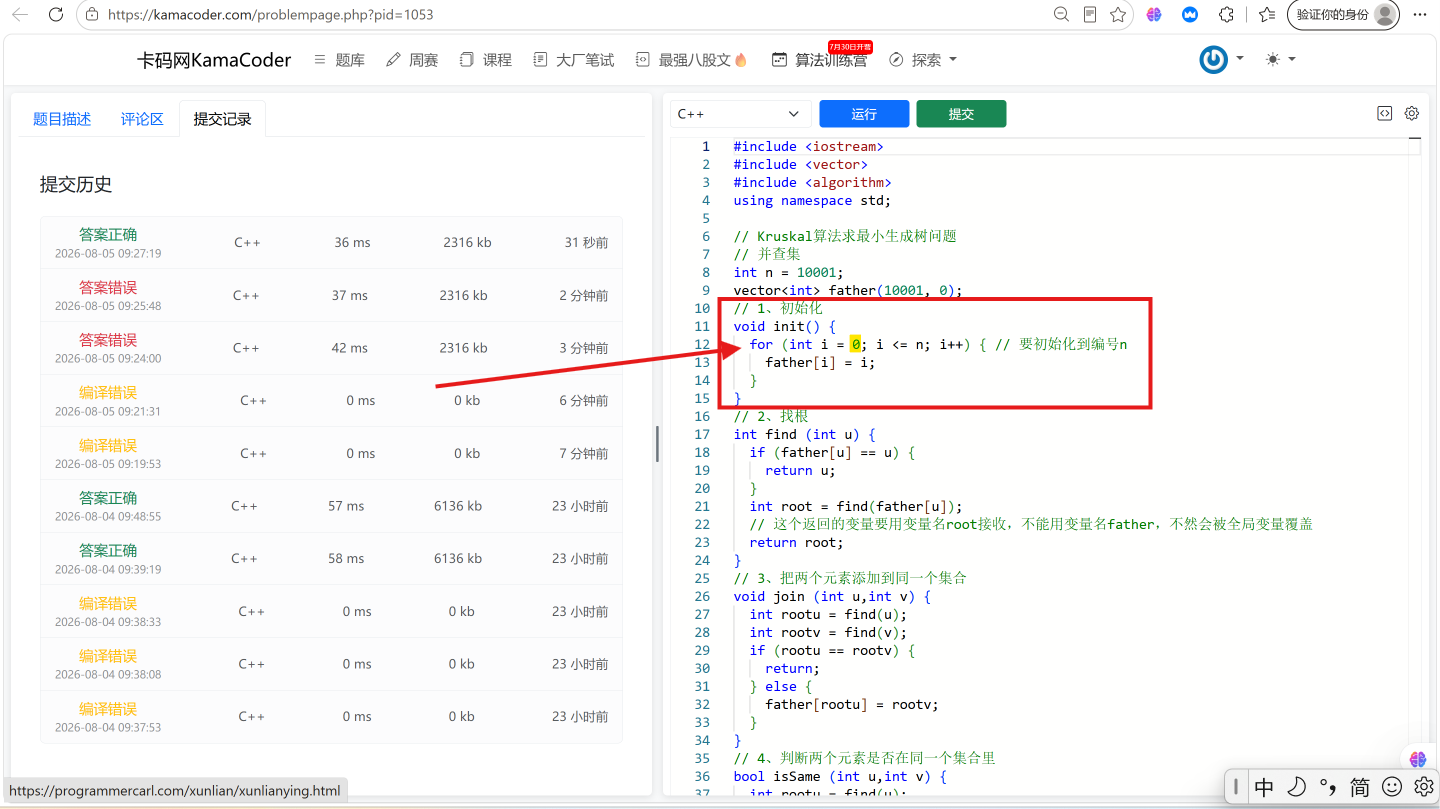The image size is (1440, 809).
Task: Click the code line 'return root;'
Action: 796,542
